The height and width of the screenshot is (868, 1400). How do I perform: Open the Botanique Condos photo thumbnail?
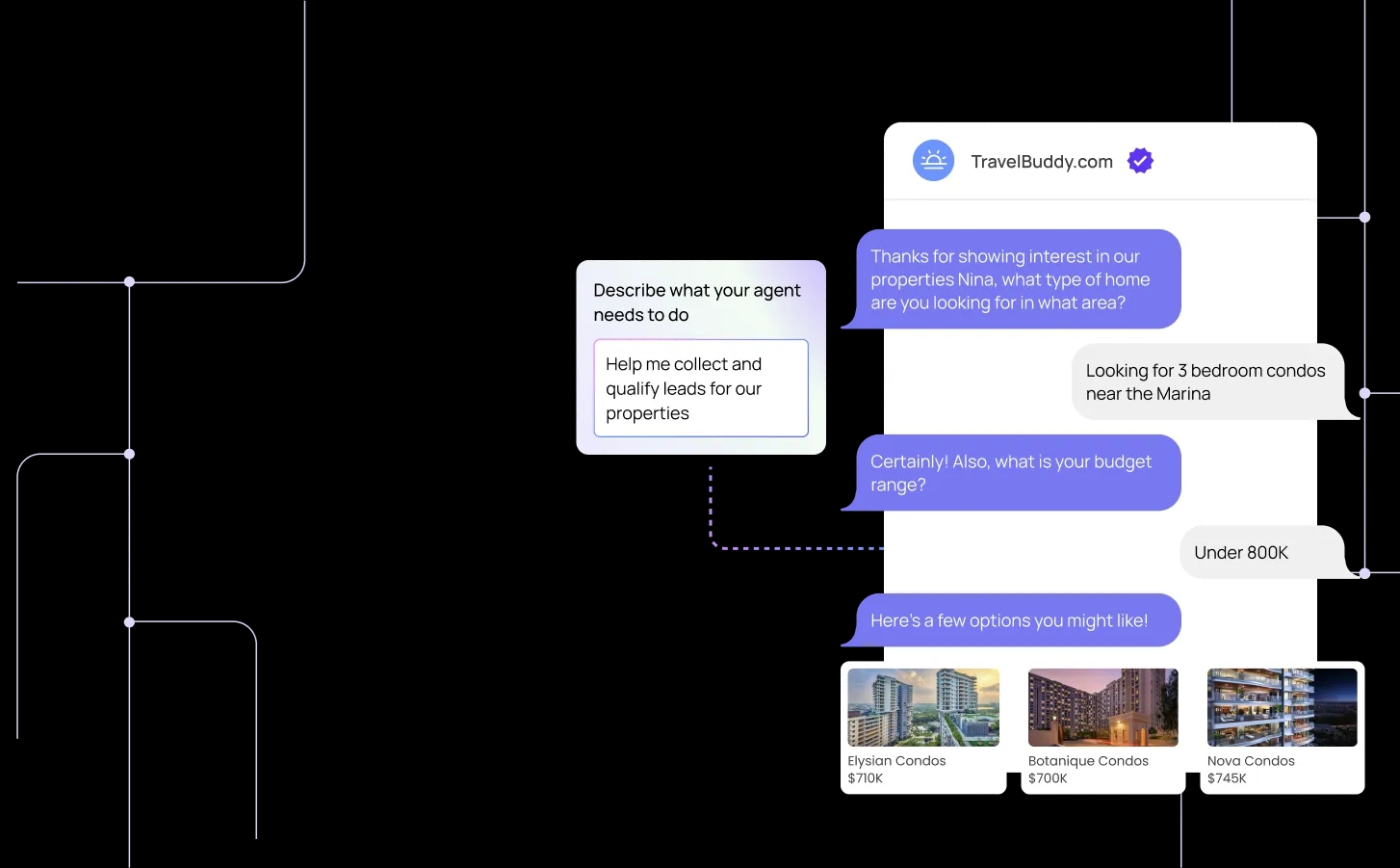(1102, 707)
